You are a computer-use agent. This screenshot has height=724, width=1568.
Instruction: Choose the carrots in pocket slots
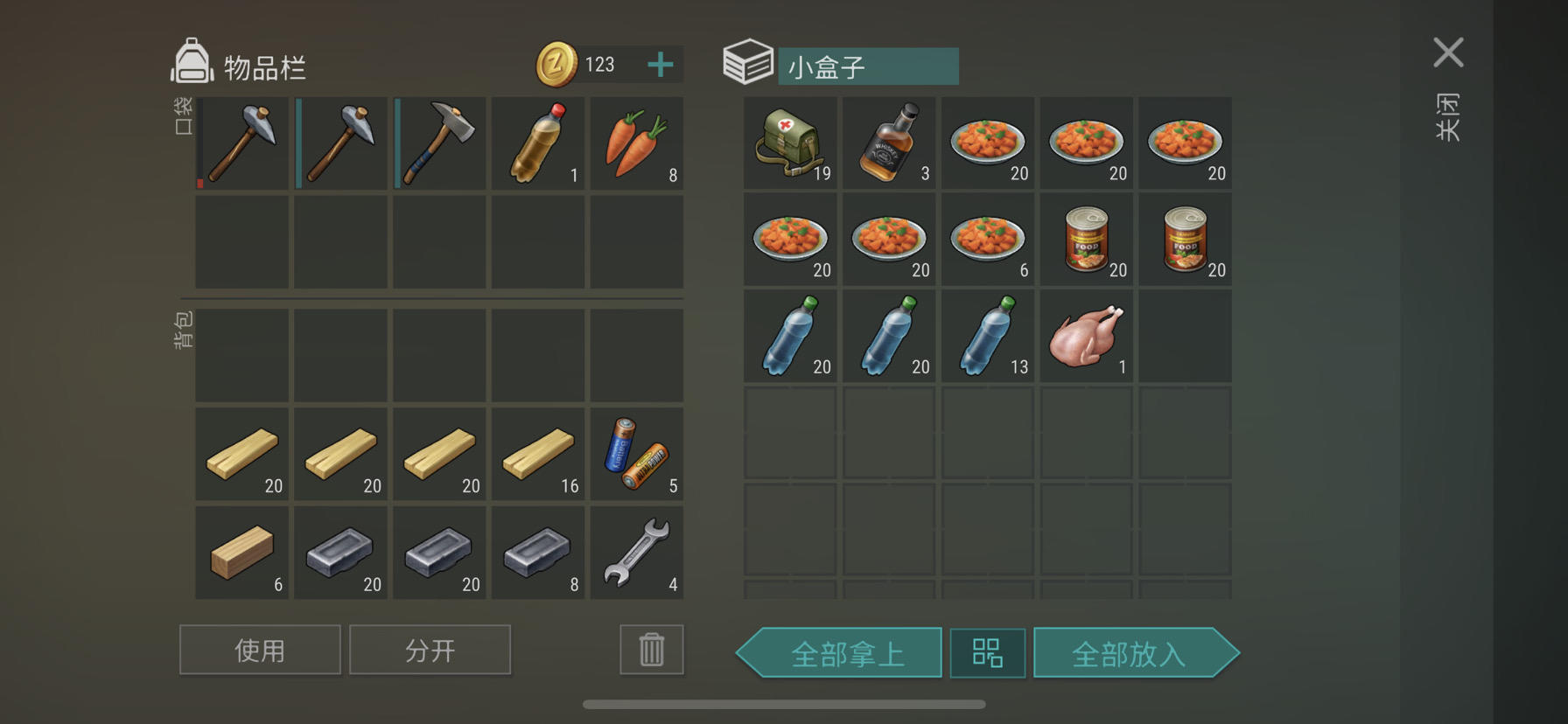click(636, 143)
